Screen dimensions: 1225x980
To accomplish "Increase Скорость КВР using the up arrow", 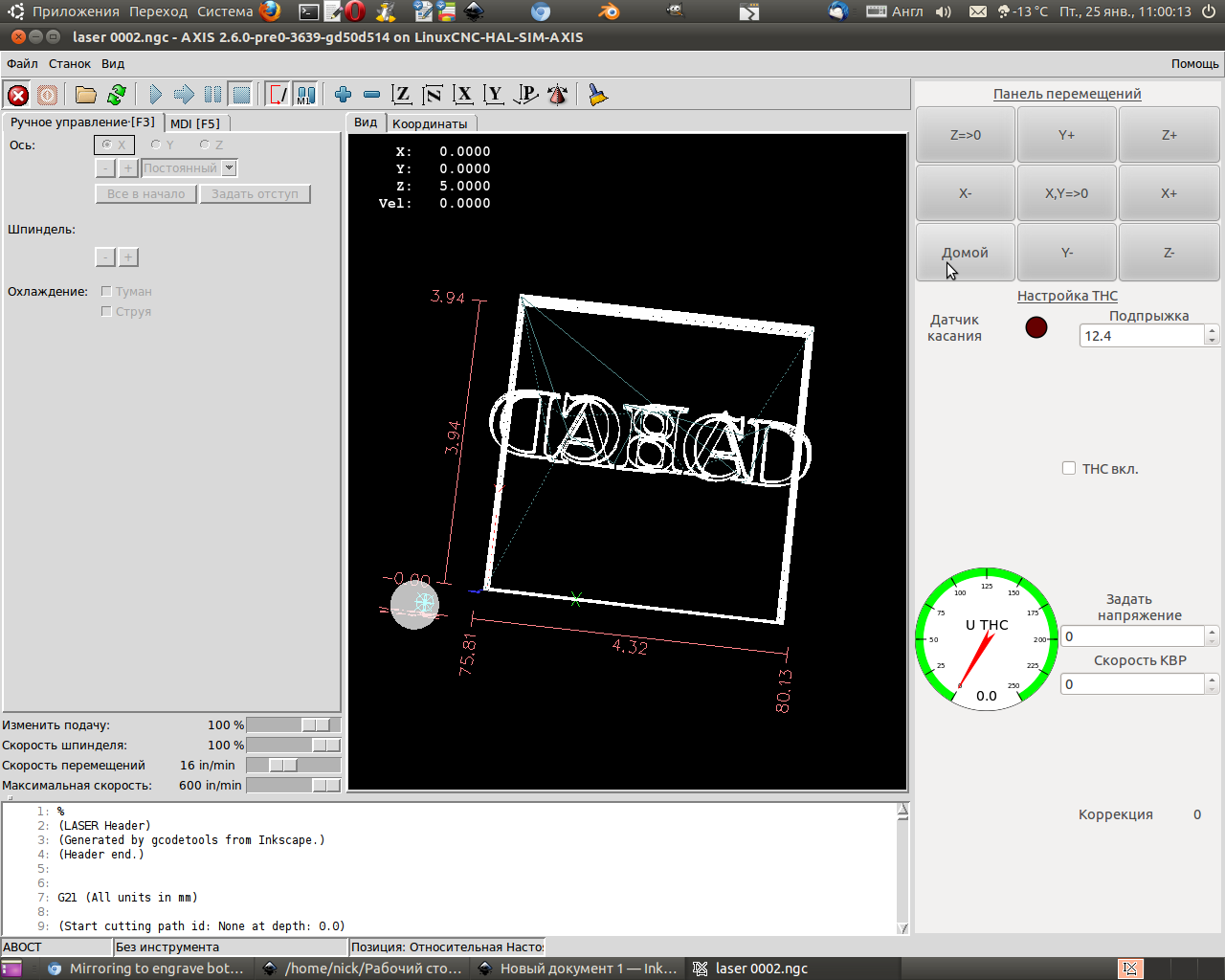I will point(1212,679).
